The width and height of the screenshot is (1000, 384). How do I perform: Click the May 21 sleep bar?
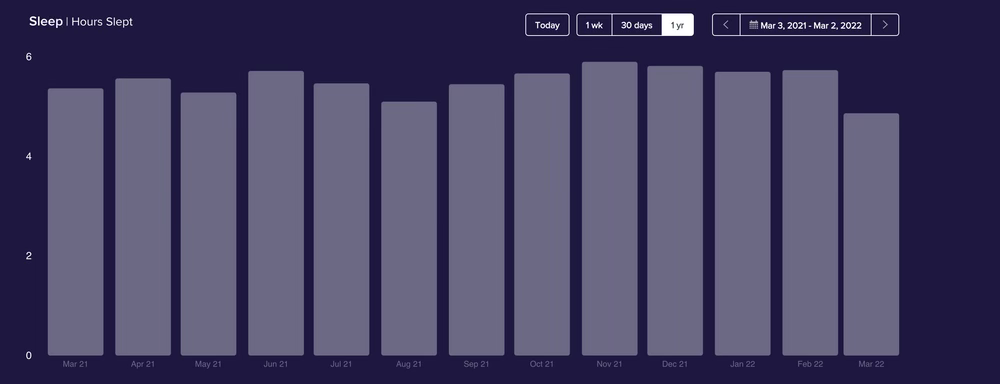(209, 224)
